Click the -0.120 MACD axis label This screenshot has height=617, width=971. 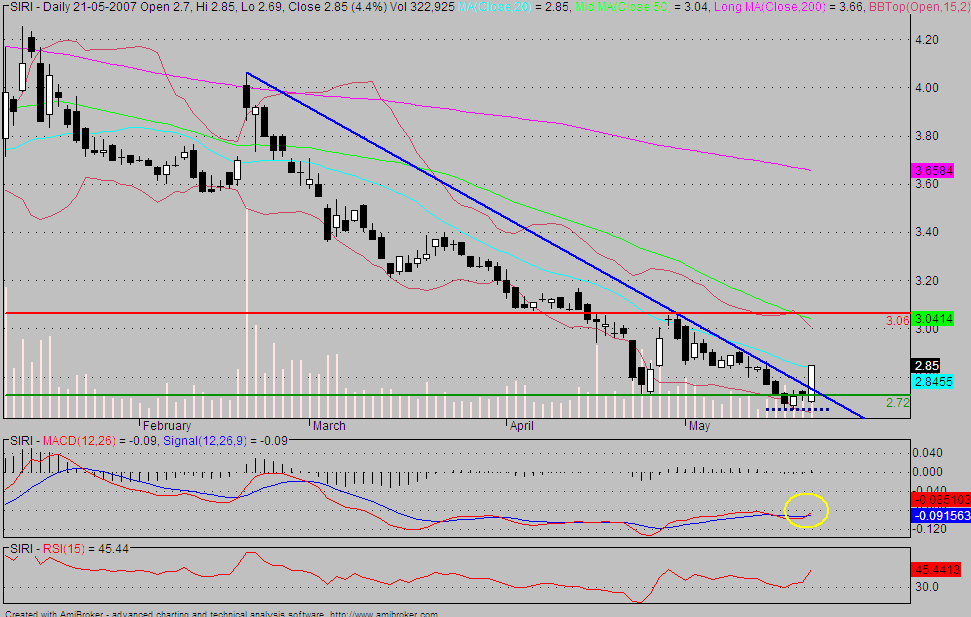[928, 529]
